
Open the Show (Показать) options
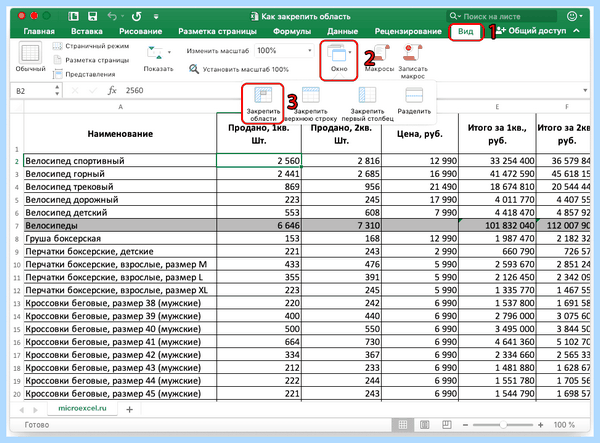pyautogui.click(x=158, y=58)
